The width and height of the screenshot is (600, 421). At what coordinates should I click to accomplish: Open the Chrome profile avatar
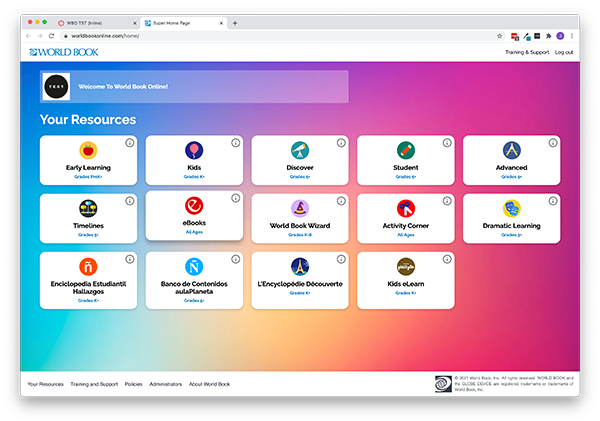point(560,36)
